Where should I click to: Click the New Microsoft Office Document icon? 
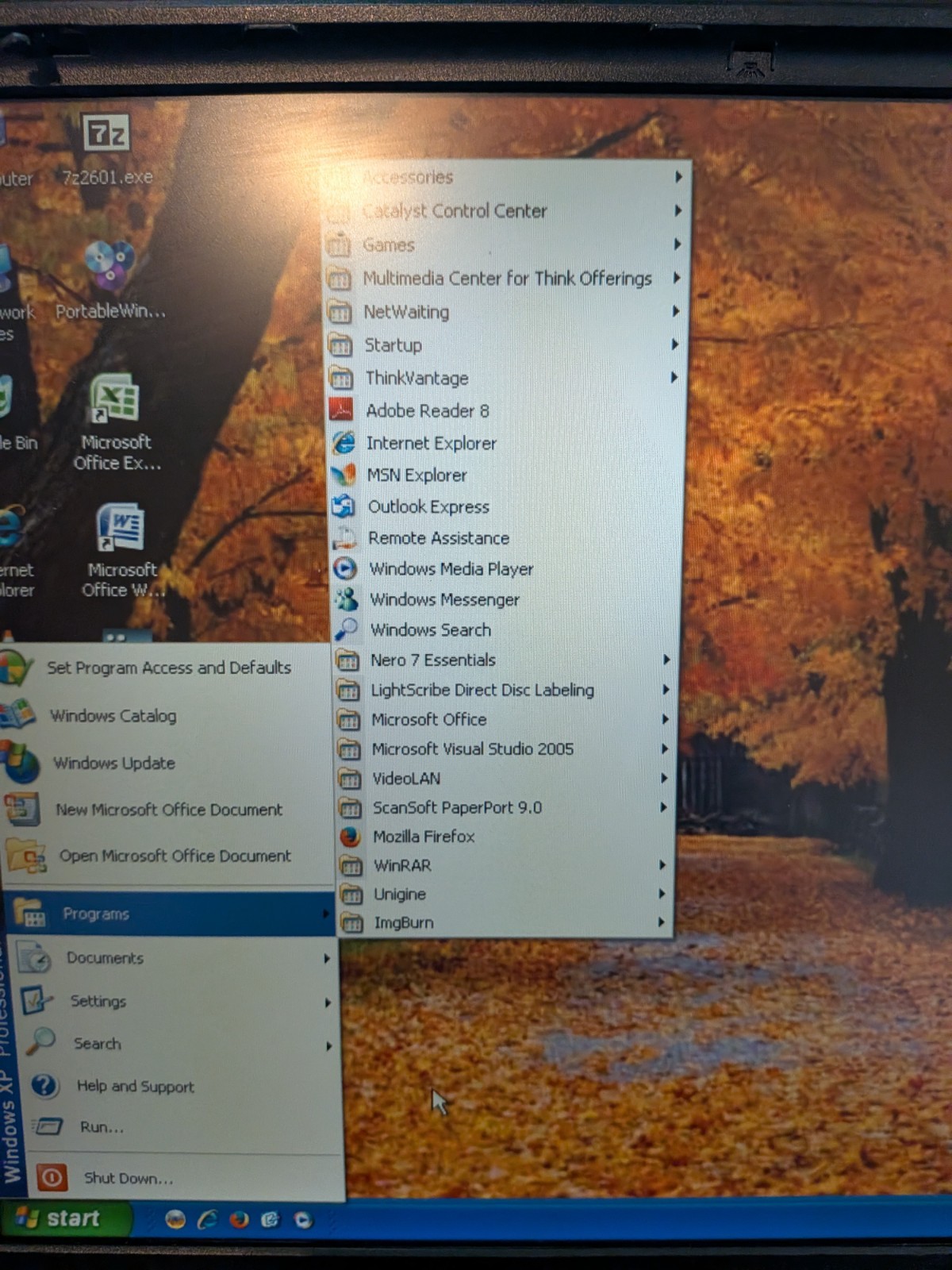click(x=22, y=809)
